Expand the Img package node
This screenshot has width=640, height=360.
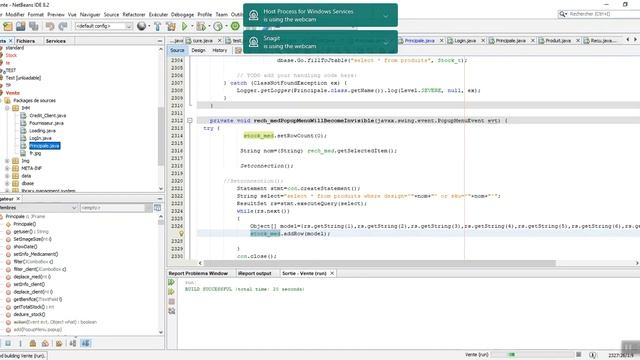tap(7, 161)
